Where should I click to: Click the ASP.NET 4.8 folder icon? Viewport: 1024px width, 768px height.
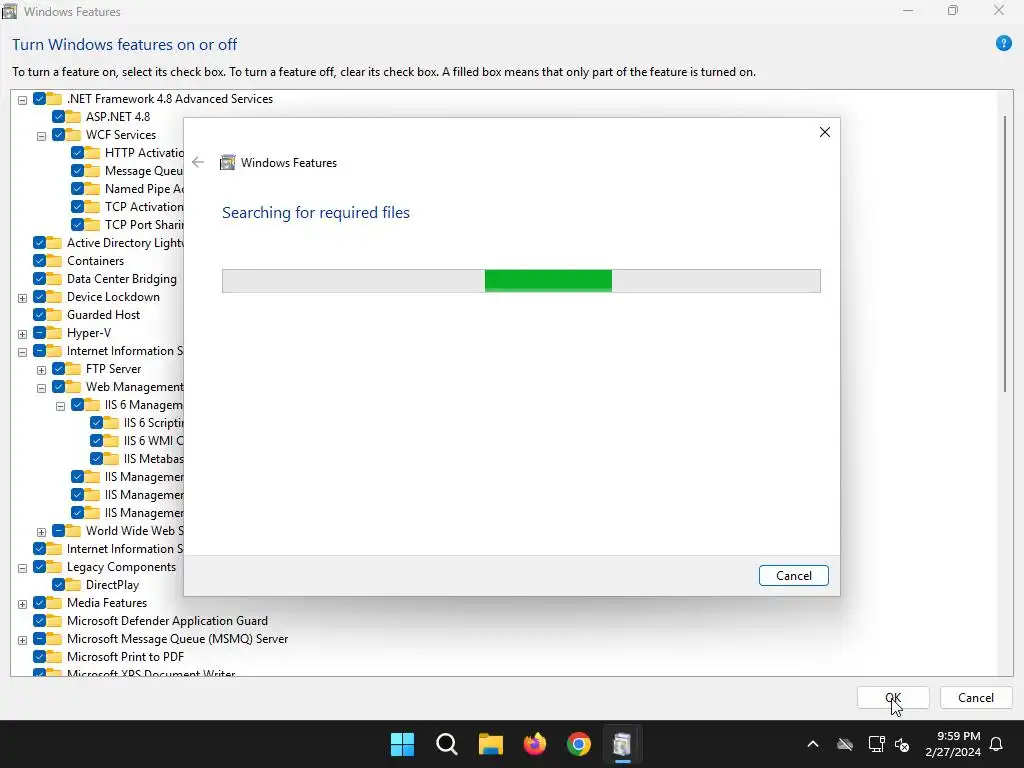73,116
